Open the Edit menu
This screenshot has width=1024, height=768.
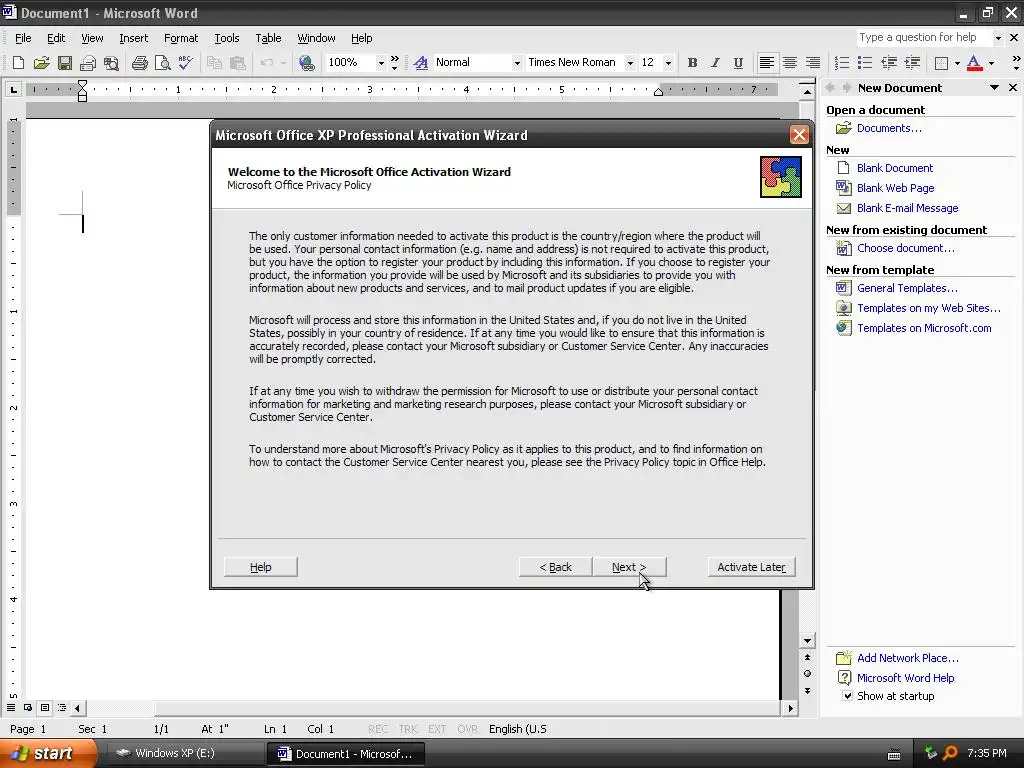point(56,38)
